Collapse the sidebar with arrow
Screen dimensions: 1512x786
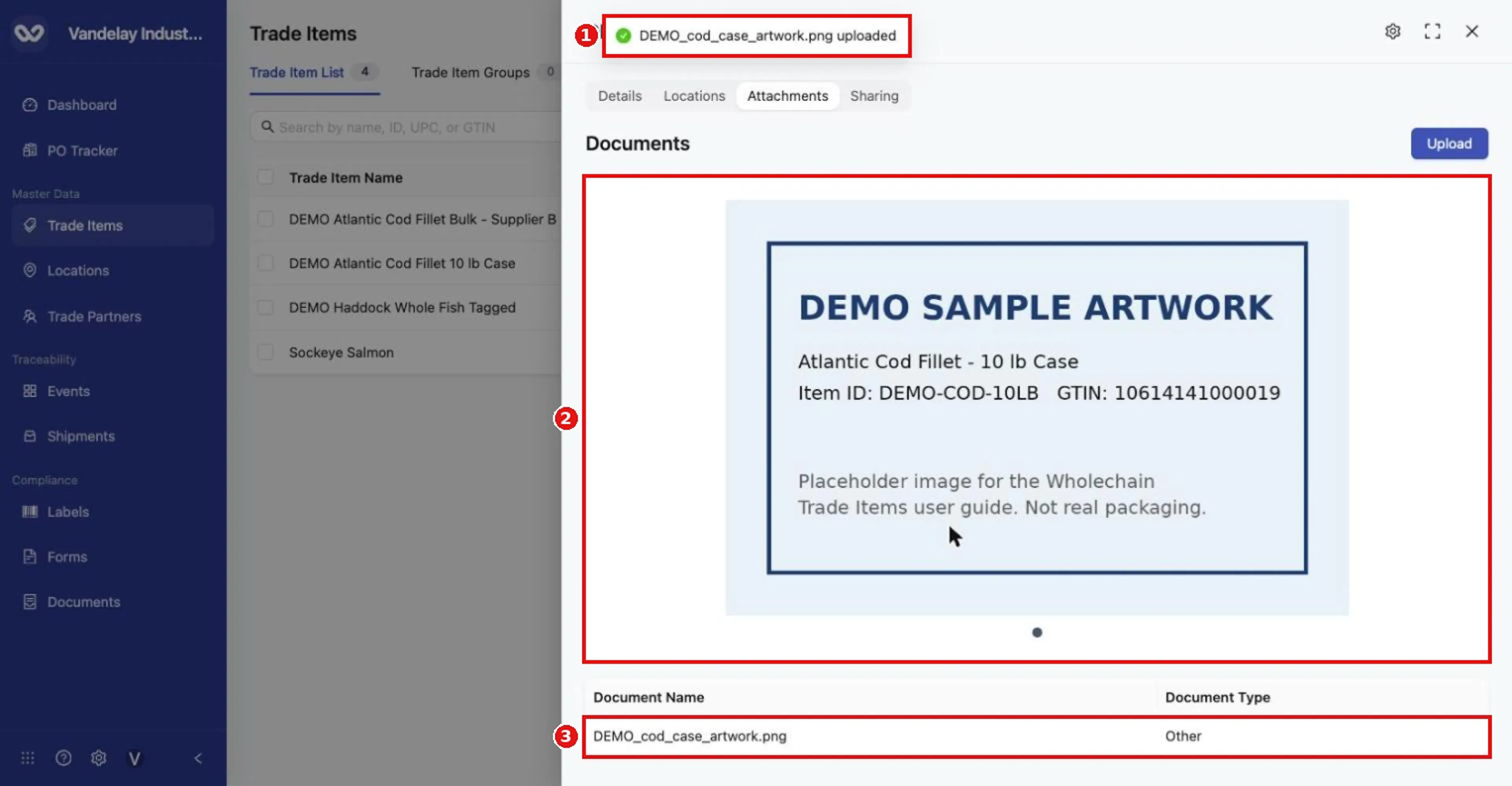click(x=198, y=758)
